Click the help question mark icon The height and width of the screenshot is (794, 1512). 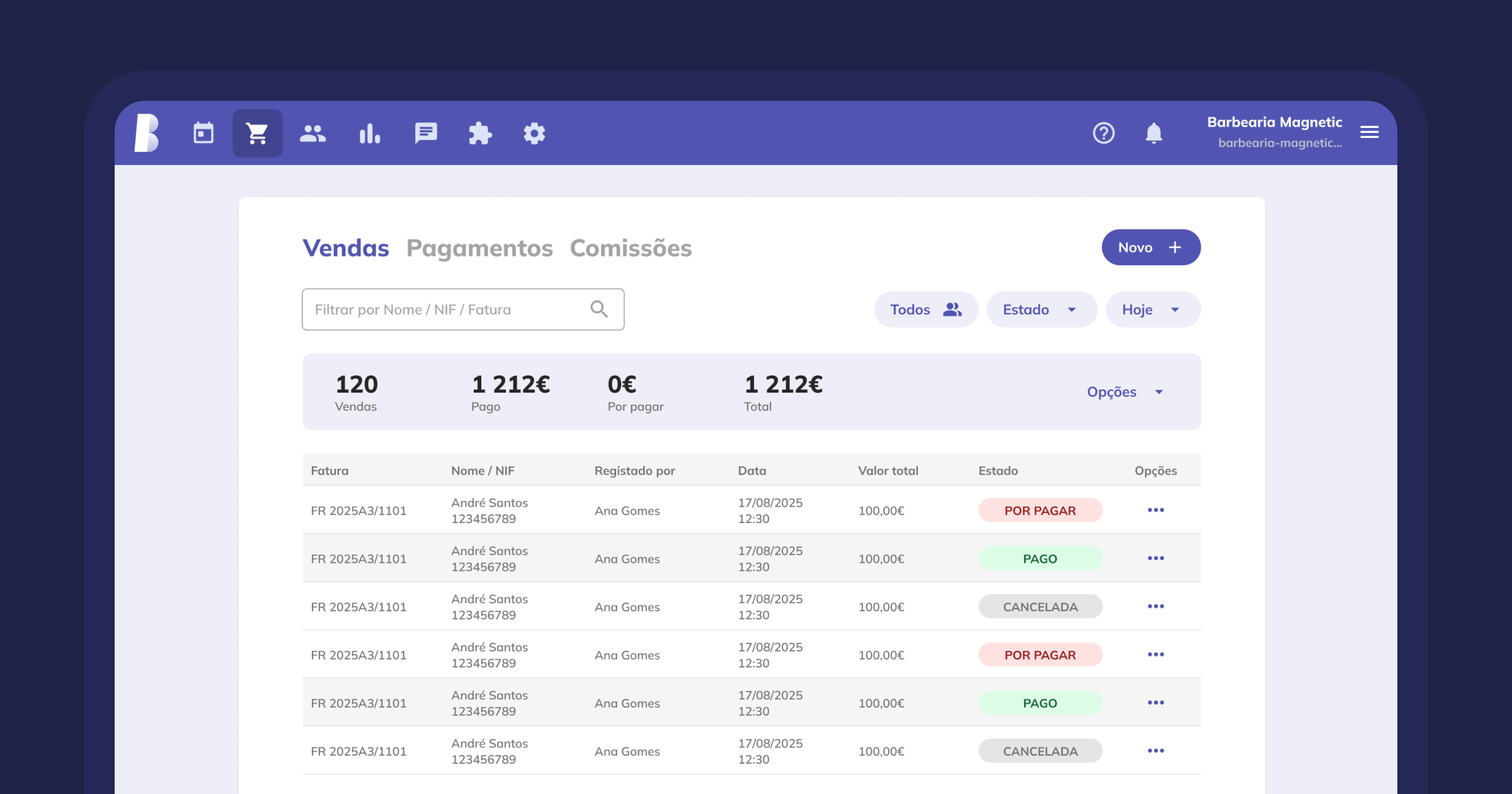(x=1104, y=133)
